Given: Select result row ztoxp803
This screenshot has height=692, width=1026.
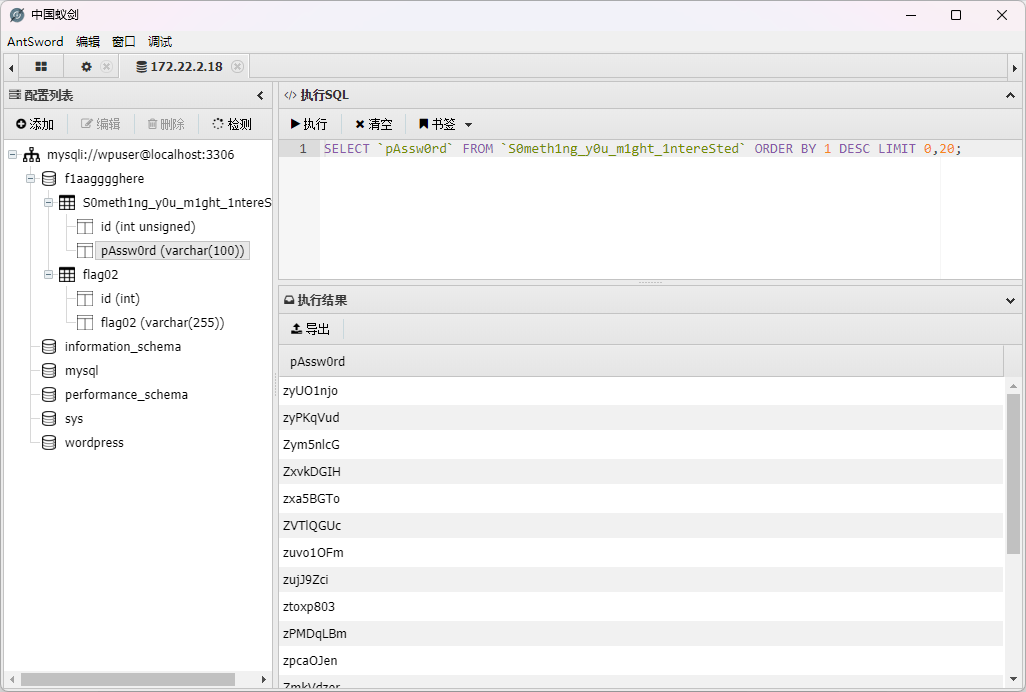Looking at the screenshot, I should [x=641, y=607].
